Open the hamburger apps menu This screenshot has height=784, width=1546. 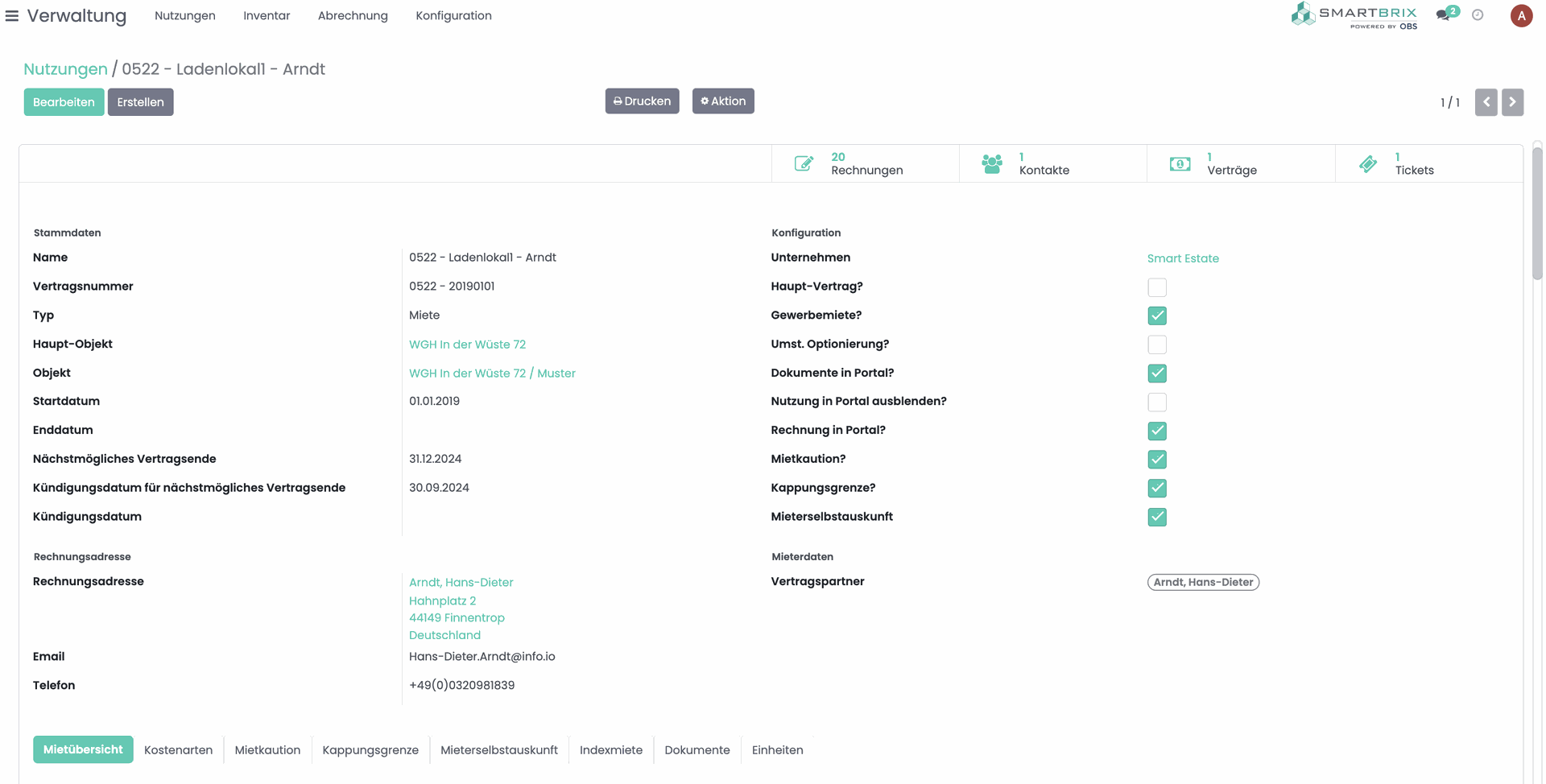pos(11,16)
